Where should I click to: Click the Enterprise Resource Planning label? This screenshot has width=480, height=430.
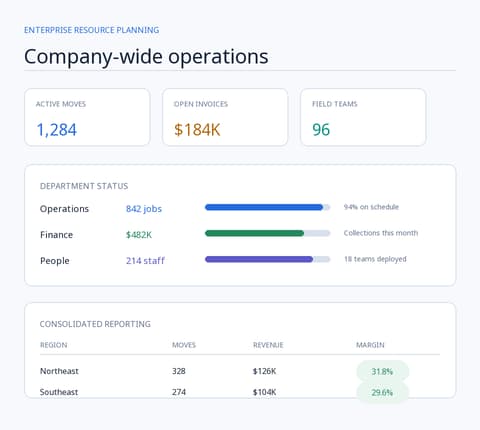click(91, 30)
